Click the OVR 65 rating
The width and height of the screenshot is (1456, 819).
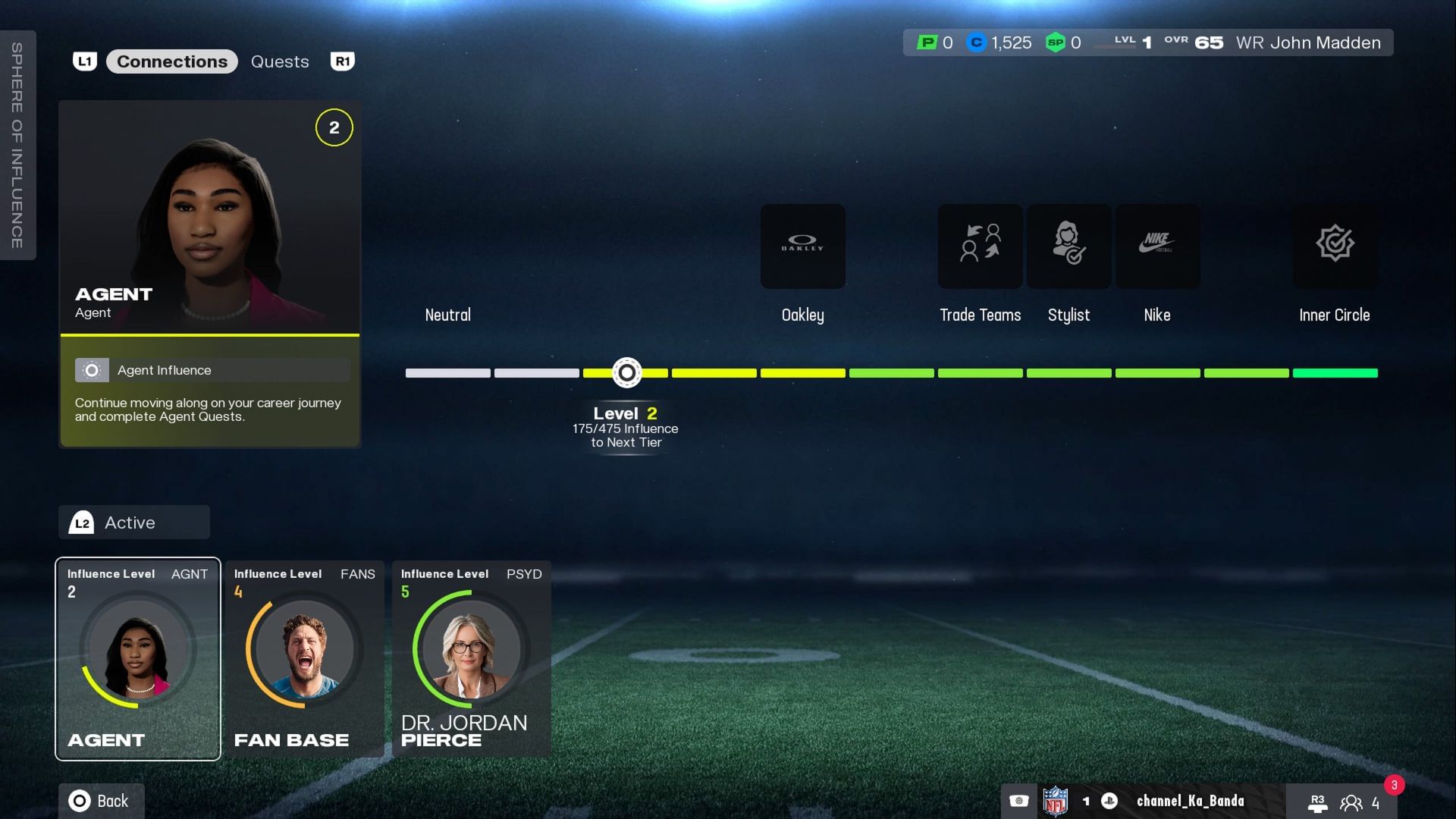click(x=1194, y=42)
